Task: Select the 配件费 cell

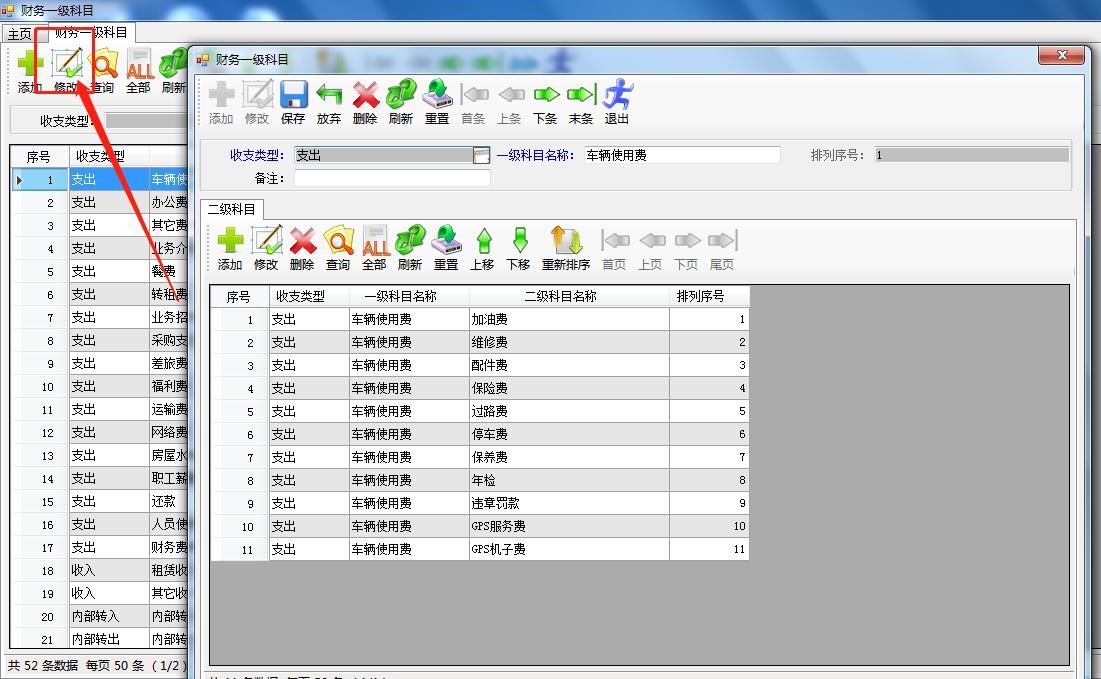Action: [x=569, y=365]
